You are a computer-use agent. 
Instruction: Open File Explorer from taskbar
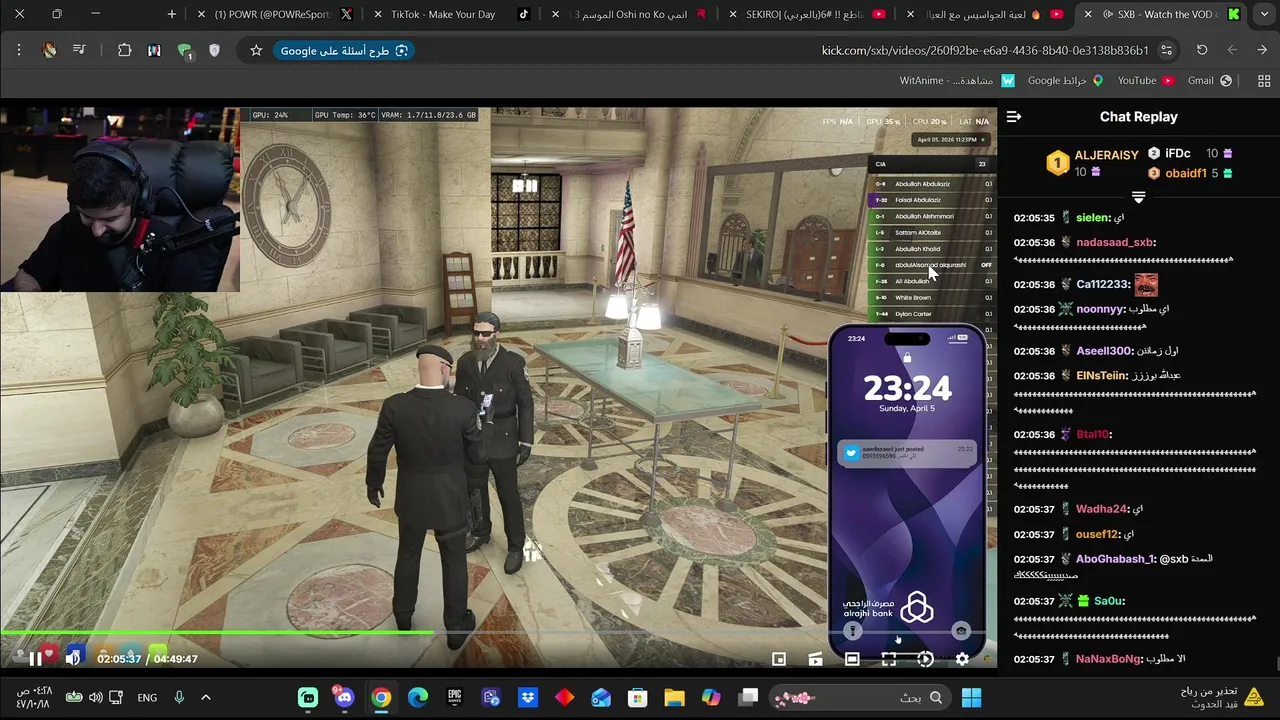point(674,697)
